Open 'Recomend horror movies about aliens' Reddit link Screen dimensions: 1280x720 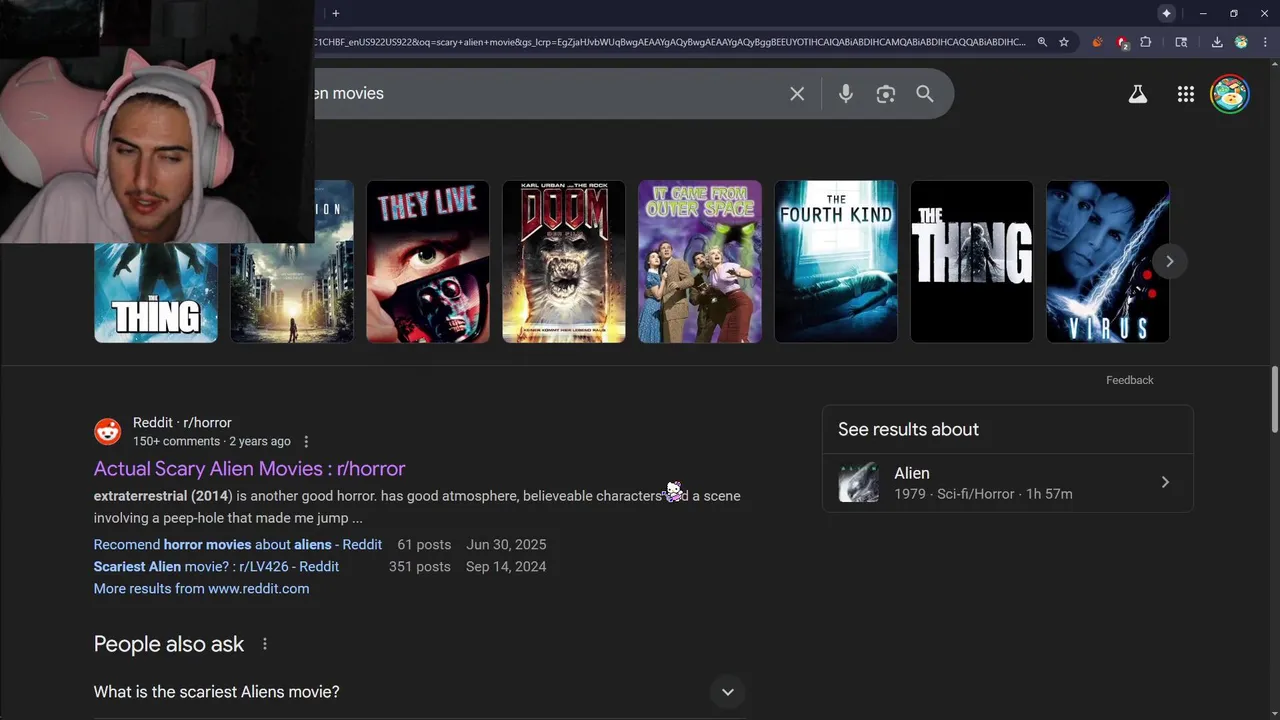coord(238,544)
